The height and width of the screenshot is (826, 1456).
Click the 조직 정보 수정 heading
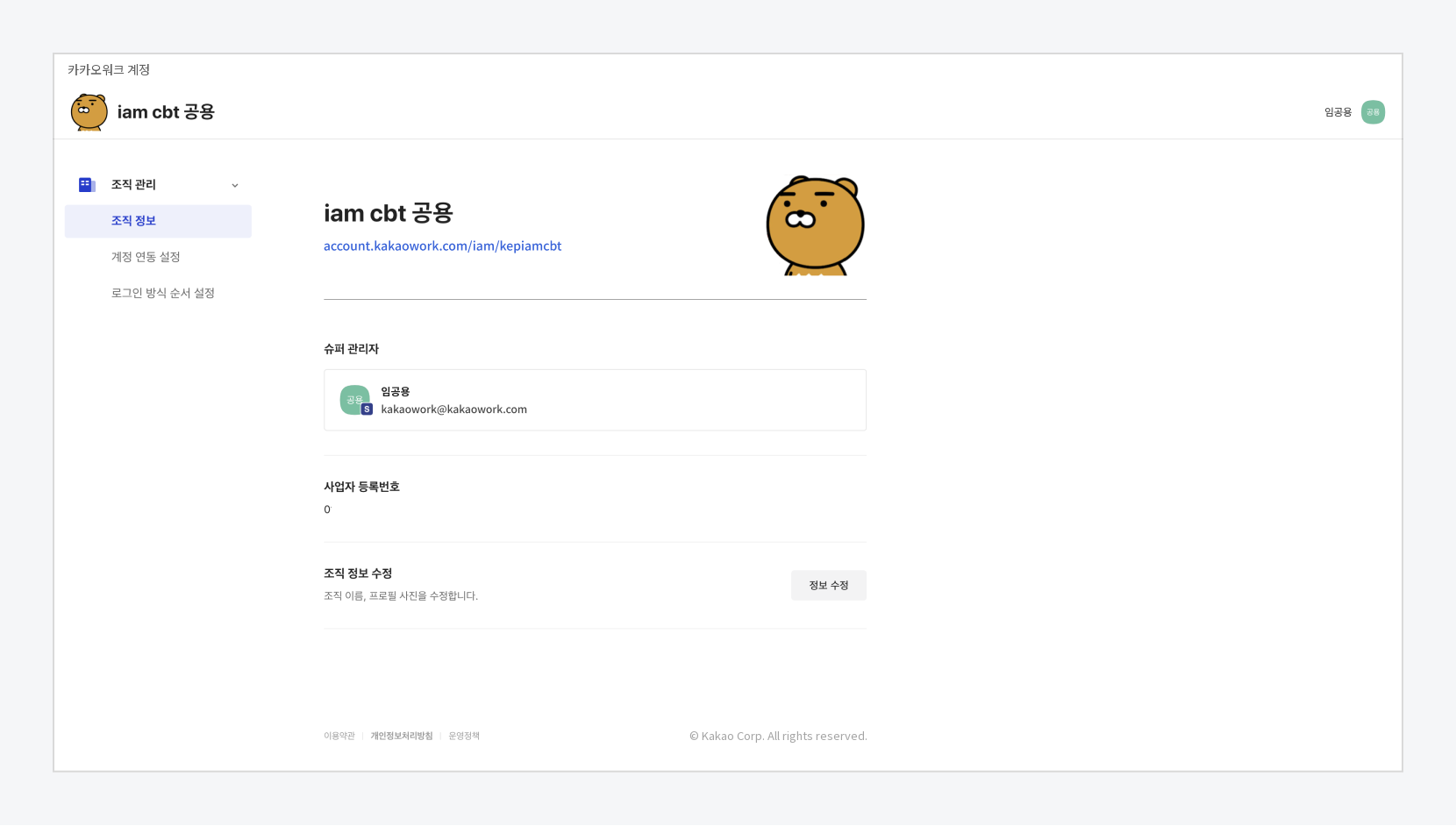(358, 573)
